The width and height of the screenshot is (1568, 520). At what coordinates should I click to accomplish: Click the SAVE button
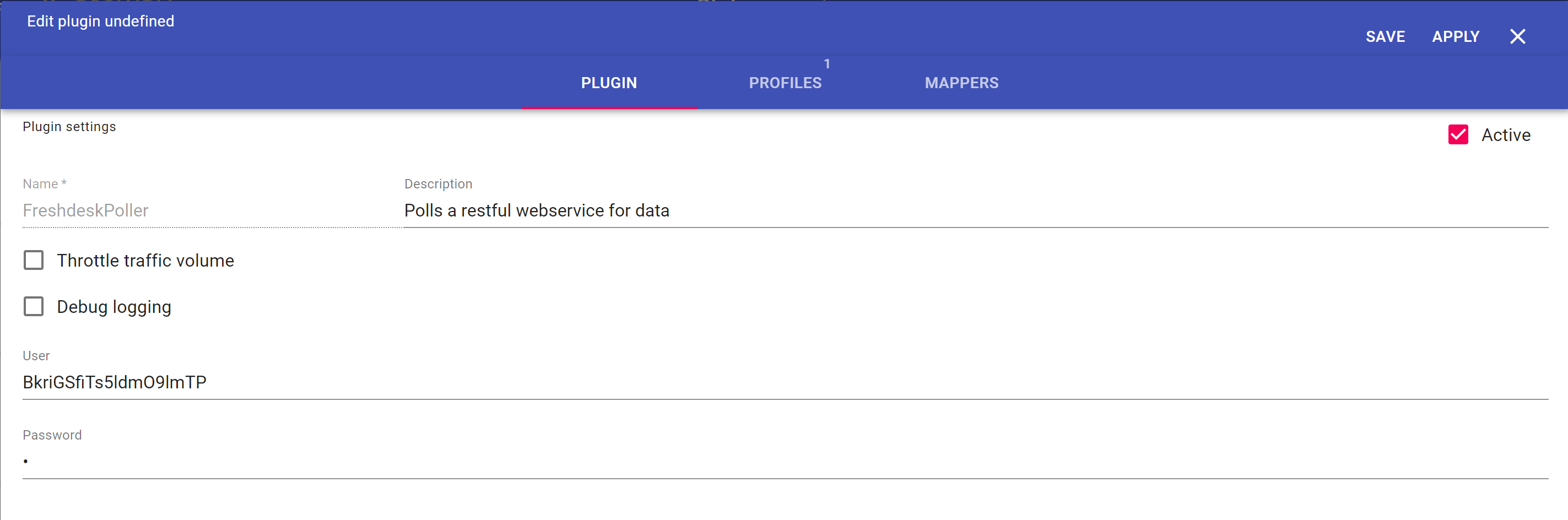pyautogui.click(x=1385, y=36)
